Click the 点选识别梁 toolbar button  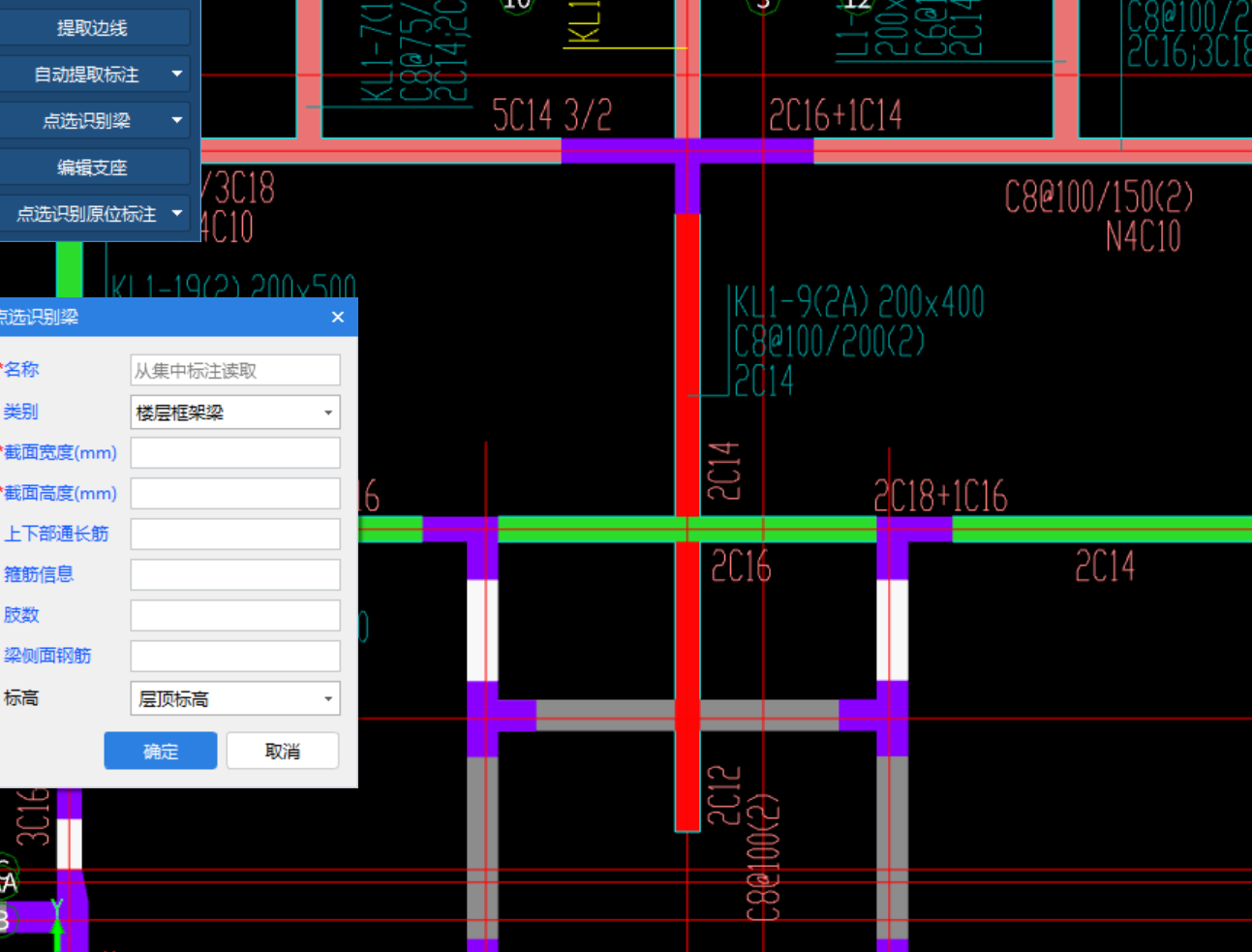[85, 121]
